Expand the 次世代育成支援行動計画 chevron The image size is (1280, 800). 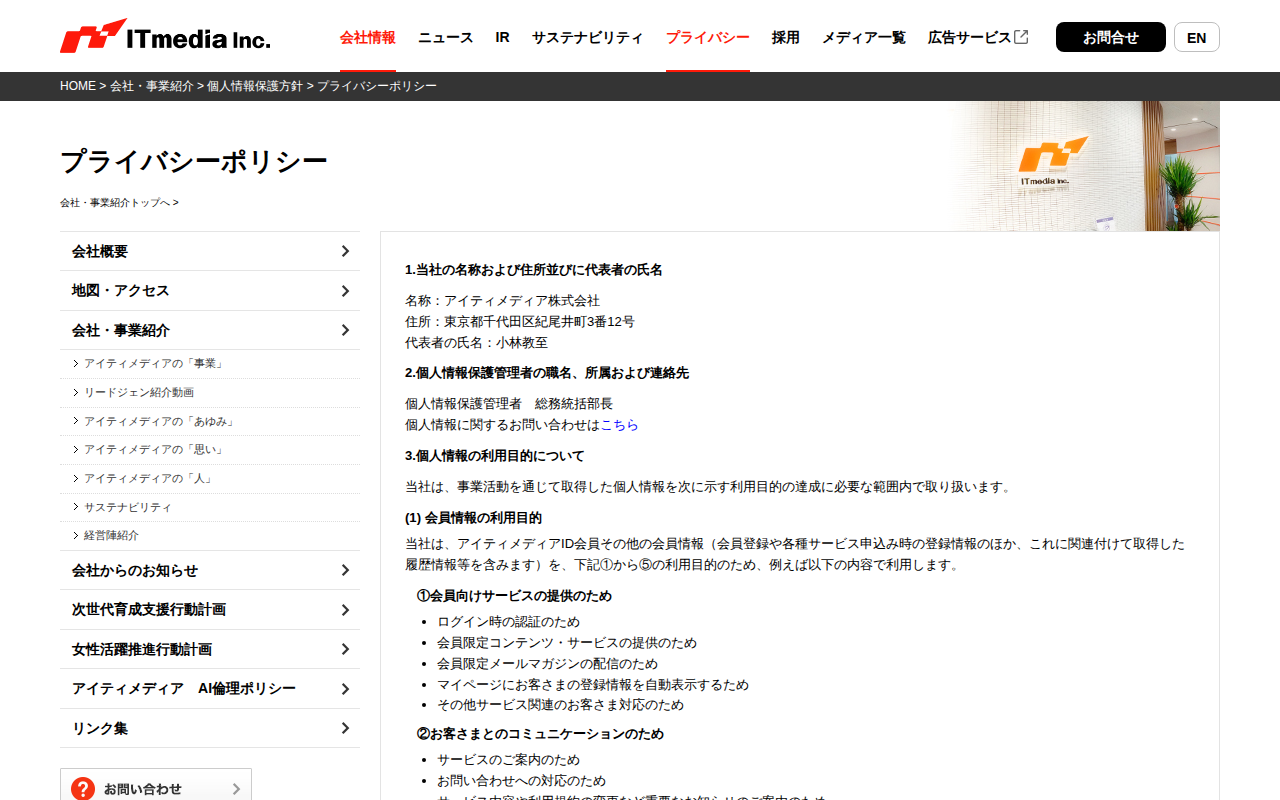(345, 610)
